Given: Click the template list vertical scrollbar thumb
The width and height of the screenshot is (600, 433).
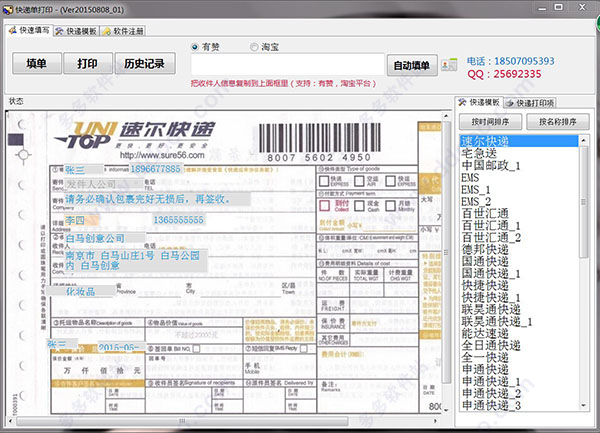Looking at the screenshot, I should click(x=584, y=202).
